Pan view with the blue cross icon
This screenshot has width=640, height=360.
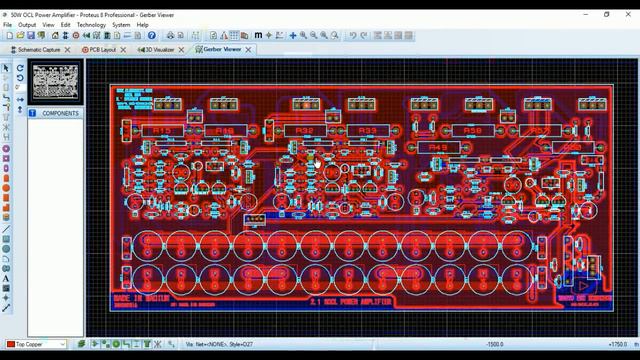pos(293,36)
